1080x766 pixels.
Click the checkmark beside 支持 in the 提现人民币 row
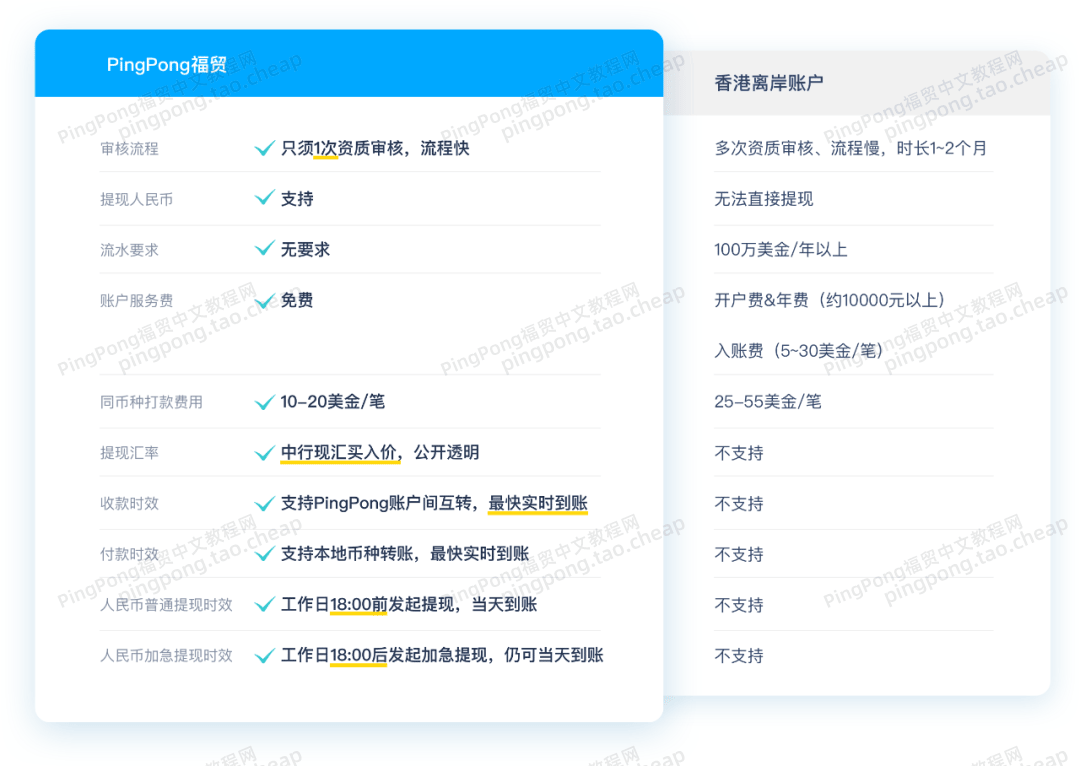pos(264,199)
